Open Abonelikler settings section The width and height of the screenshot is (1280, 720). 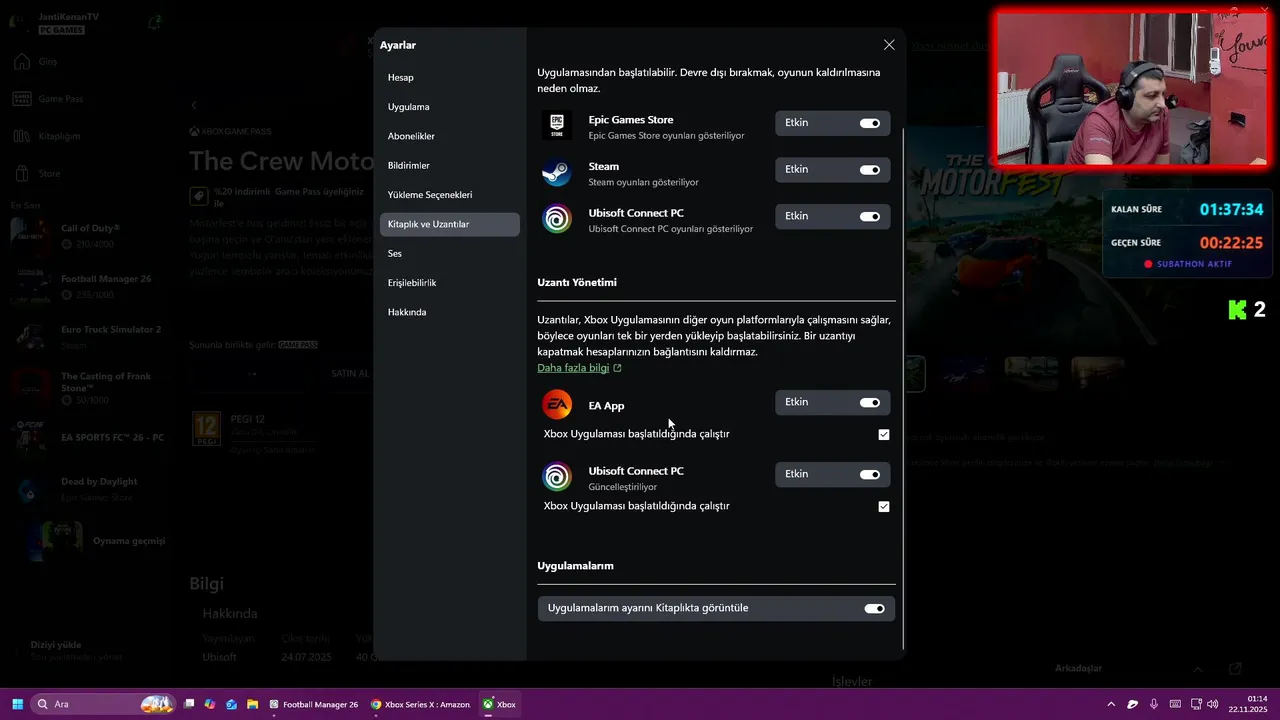click(x=449, y=136)
